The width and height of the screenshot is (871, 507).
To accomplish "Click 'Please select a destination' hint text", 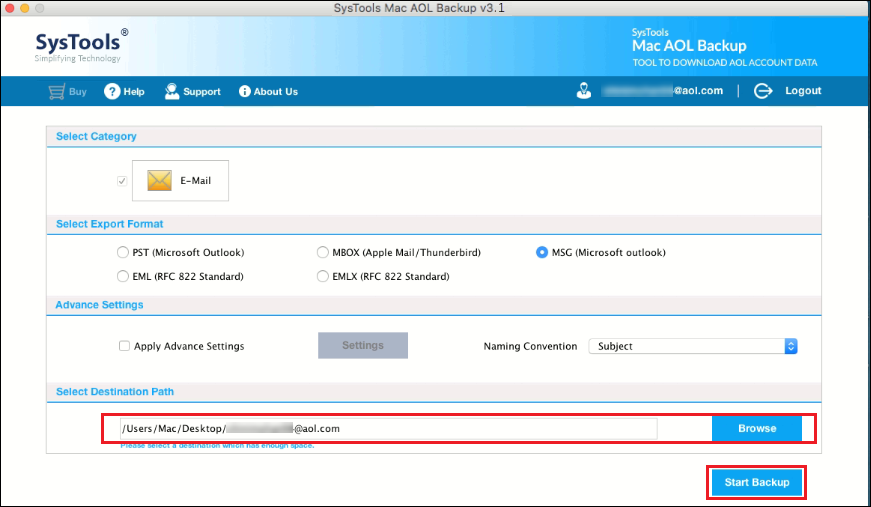I will (x=217, y=445).
